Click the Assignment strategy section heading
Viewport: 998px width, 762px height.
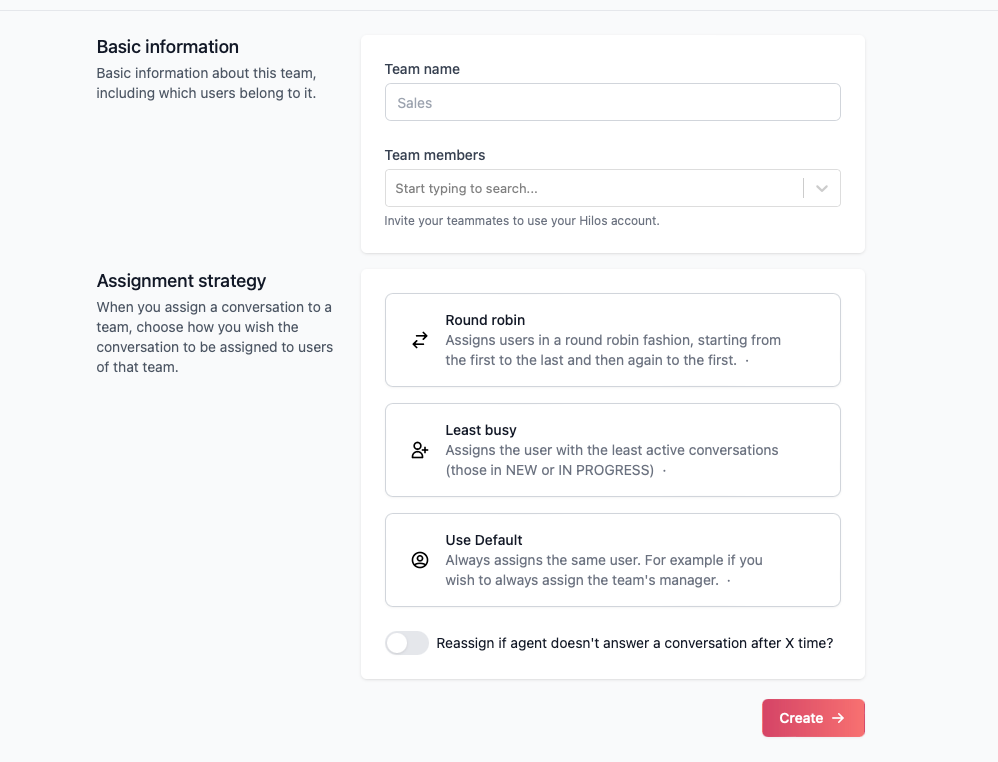click(x=181, y=281)
